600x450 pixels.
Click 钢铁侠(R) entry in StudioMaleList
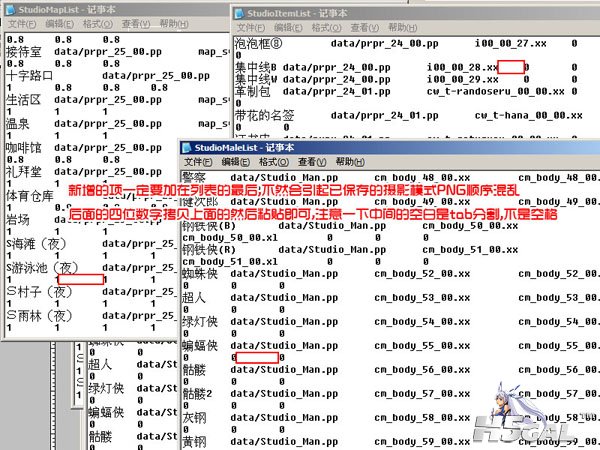209,250
